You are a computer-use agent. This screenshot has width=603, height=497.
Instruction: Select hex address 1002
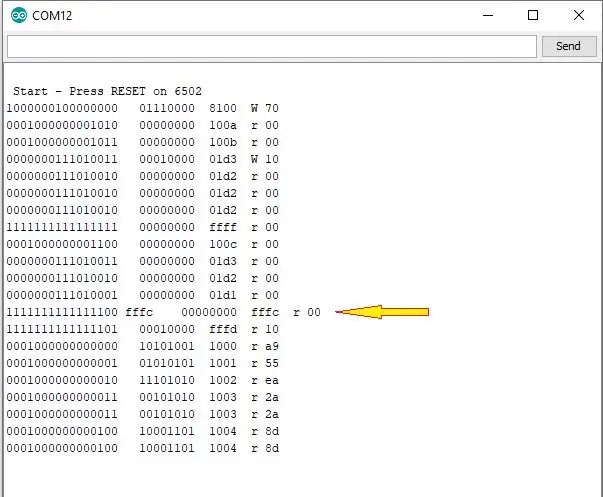pyautogui.click(x=223, y=380)
